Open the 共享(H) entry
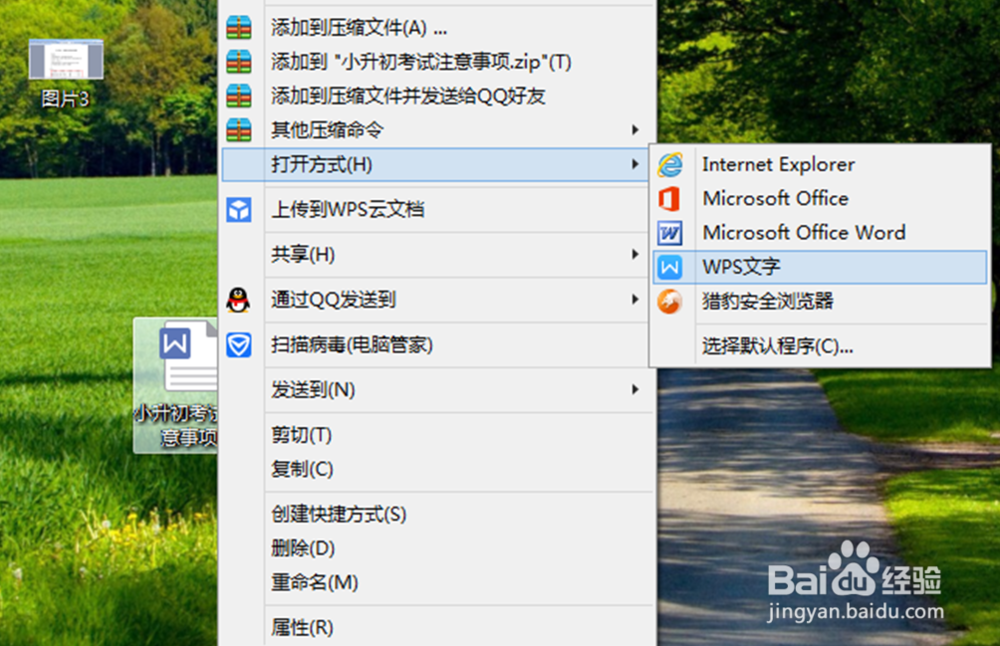 [x=438, y=254]
